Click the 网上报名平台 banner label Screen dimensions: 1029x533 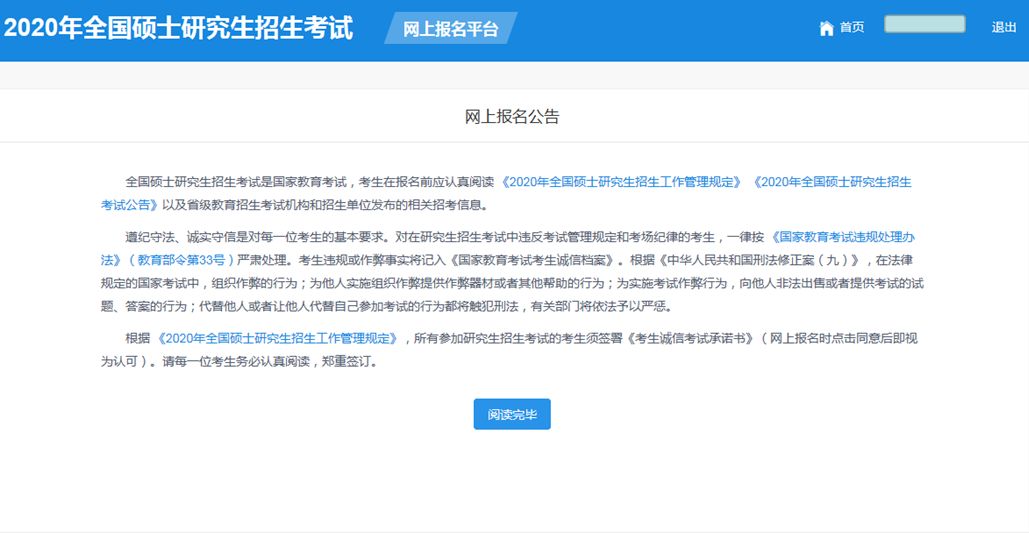coord(450,29)
